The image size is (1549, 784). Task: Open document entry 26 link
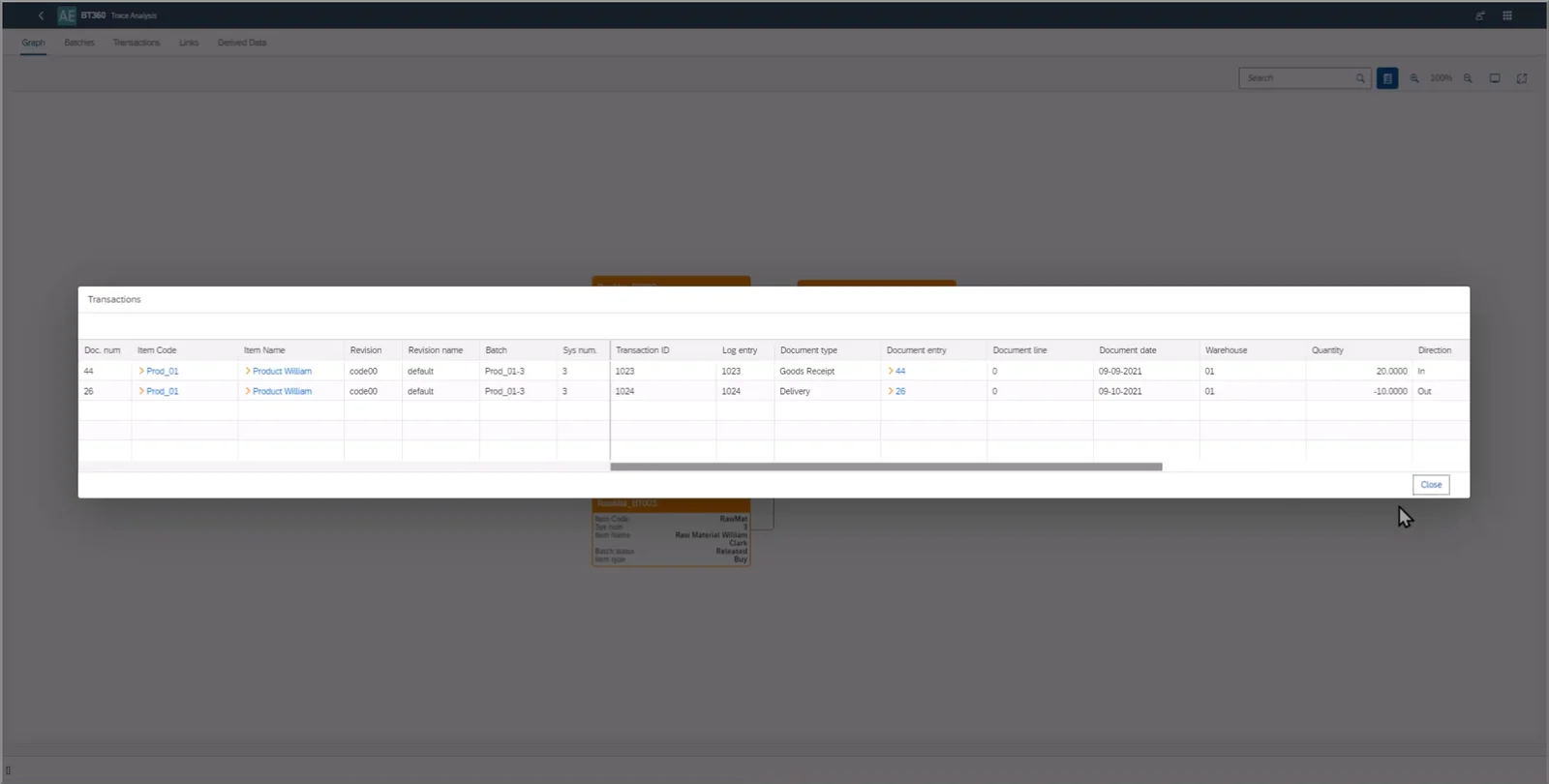[x=899, y=392]
